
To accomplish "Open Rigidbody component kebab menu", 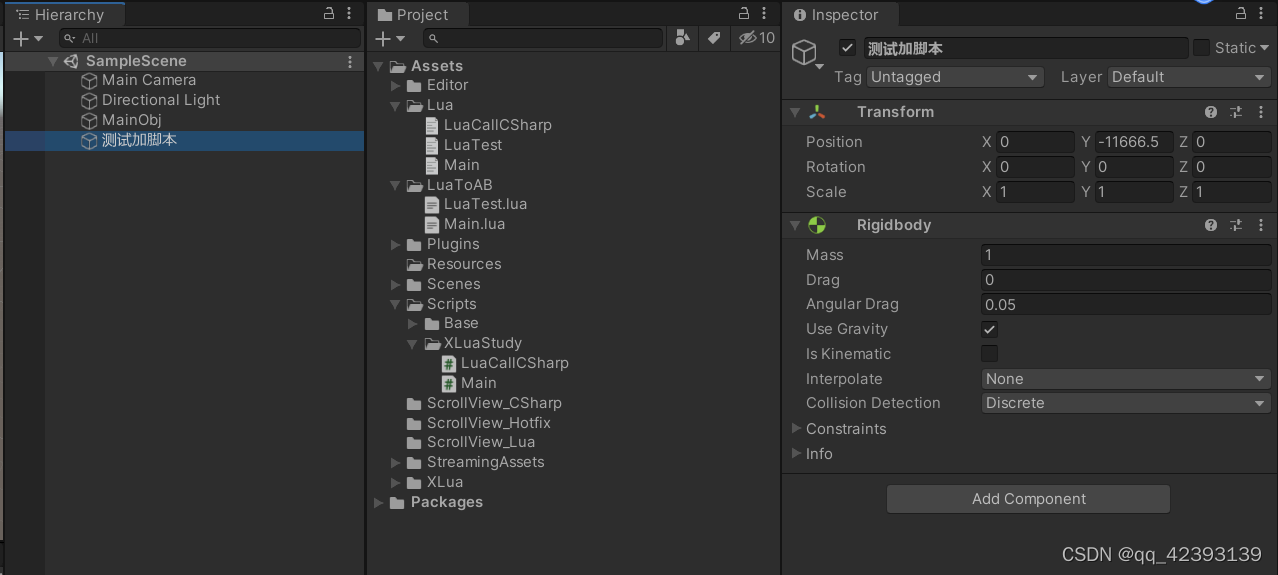I will 1261,225.
